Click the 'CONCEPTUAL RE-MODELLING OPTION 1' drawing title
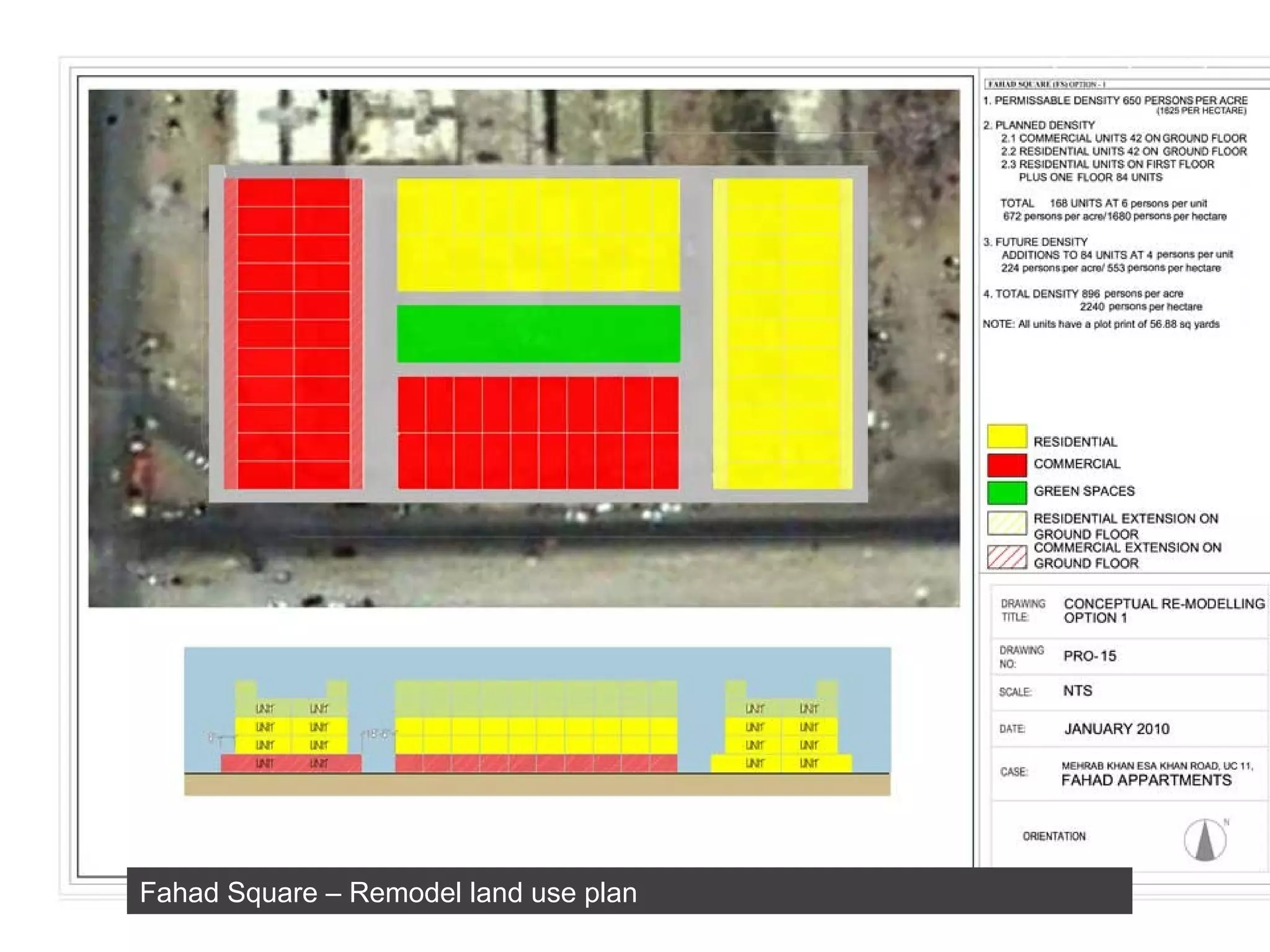Image resolution: width=1270 pixels, height=952 pixels. click(1165, 610)
